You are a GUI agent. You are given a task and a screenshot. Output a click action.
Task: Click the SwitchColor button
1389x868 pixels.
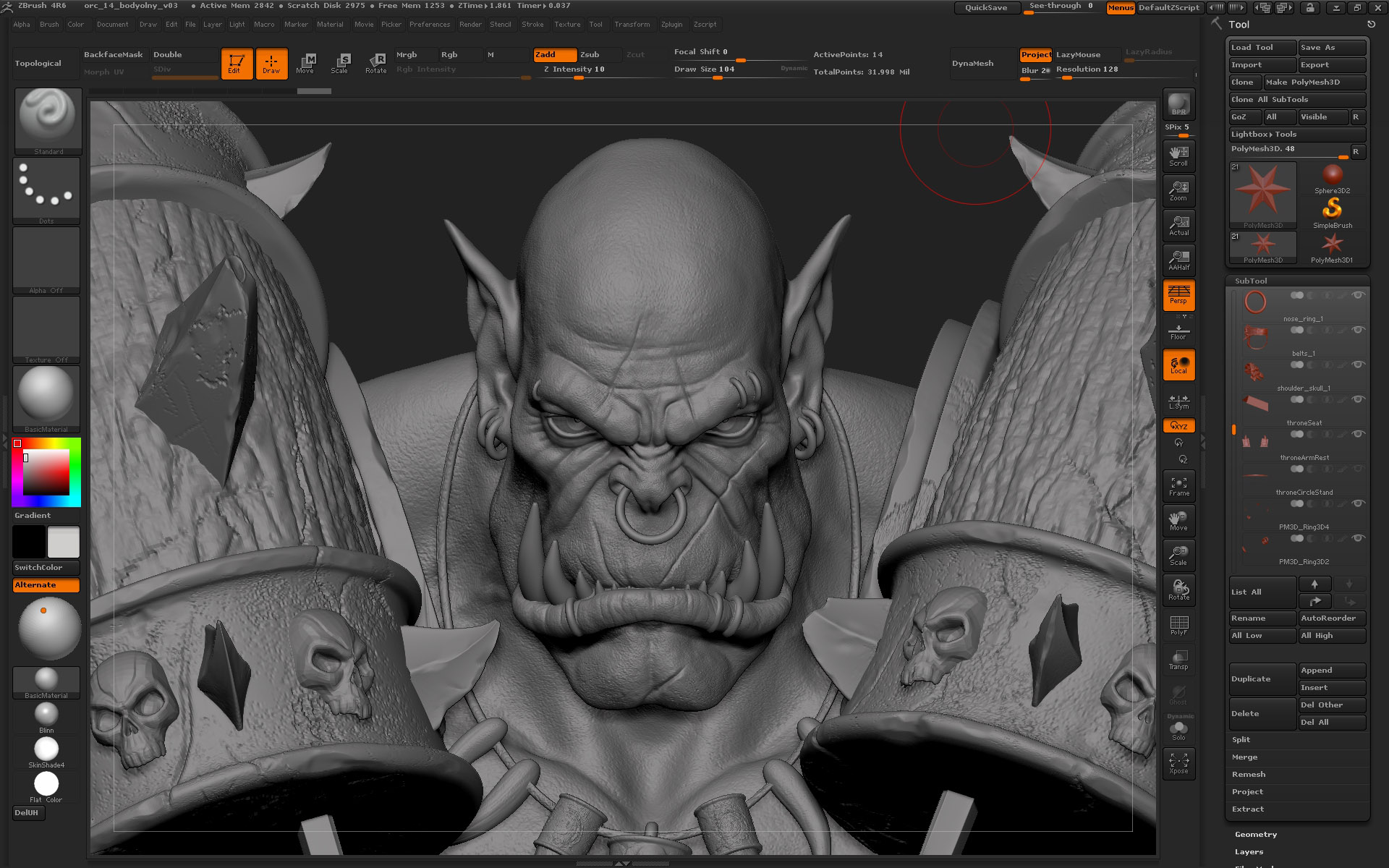(x=46, y=568)
